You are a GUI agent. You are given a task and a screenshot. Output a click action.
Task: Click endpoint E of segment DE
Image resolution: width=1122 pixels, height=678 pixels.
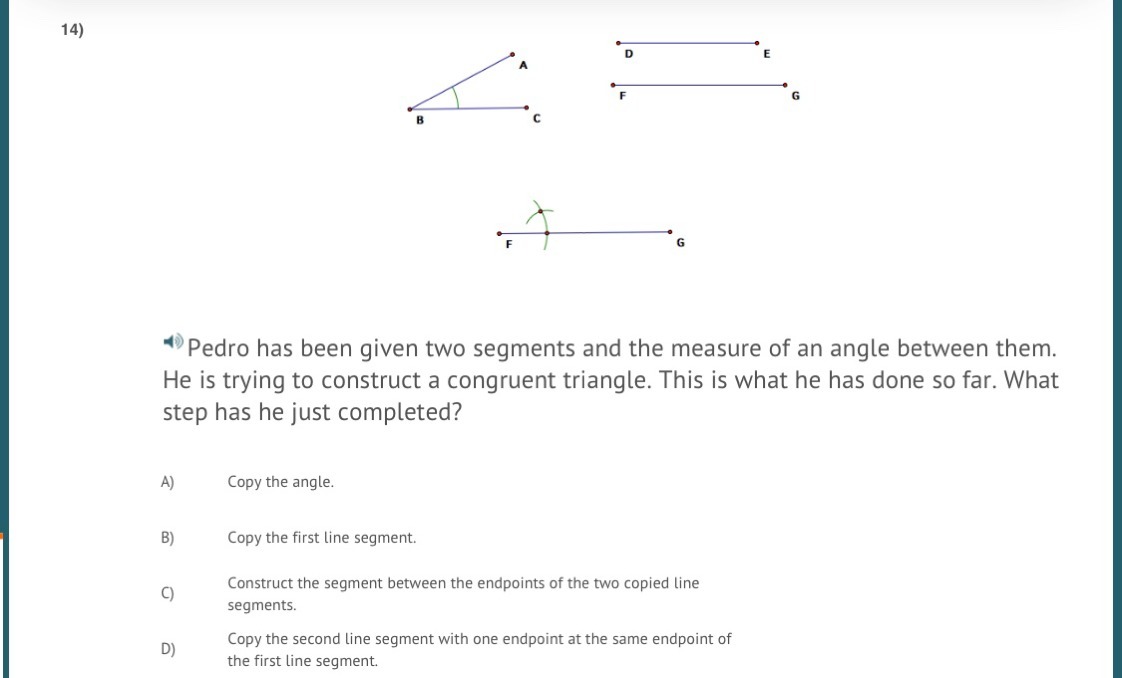(757, 43)
